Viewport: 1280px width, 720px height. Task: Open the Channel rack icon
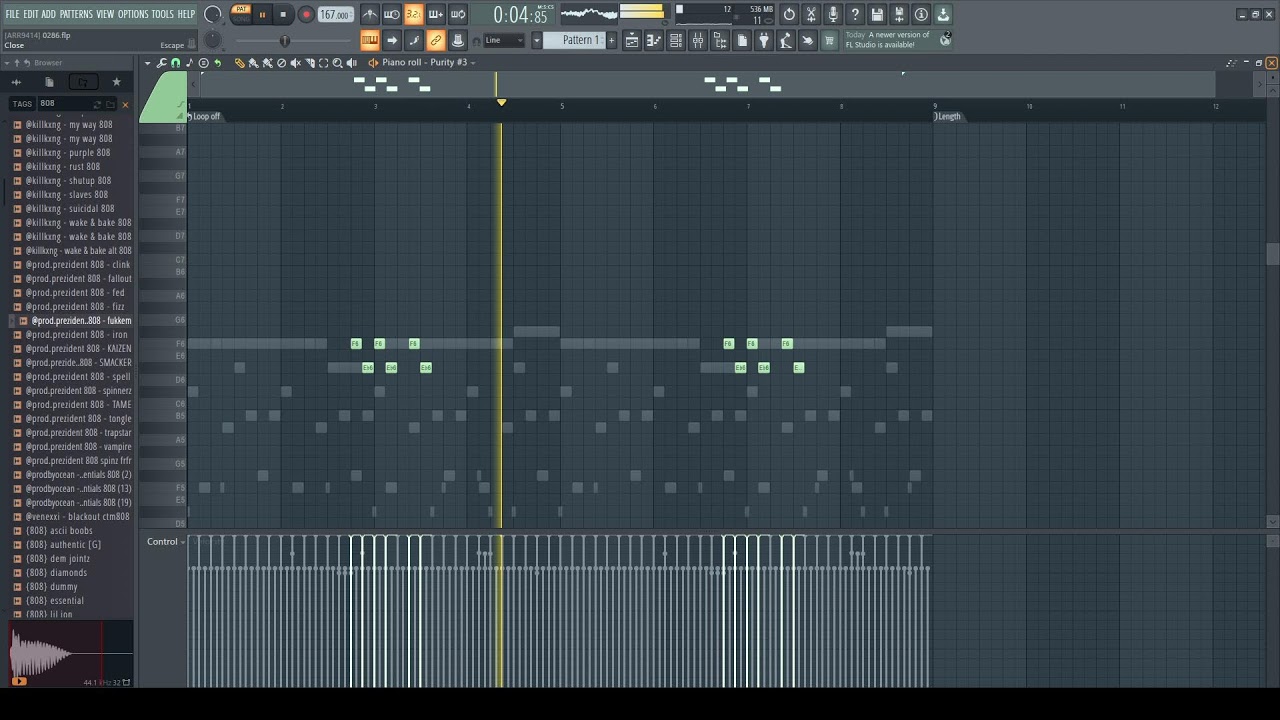click(x=676, y=40)
